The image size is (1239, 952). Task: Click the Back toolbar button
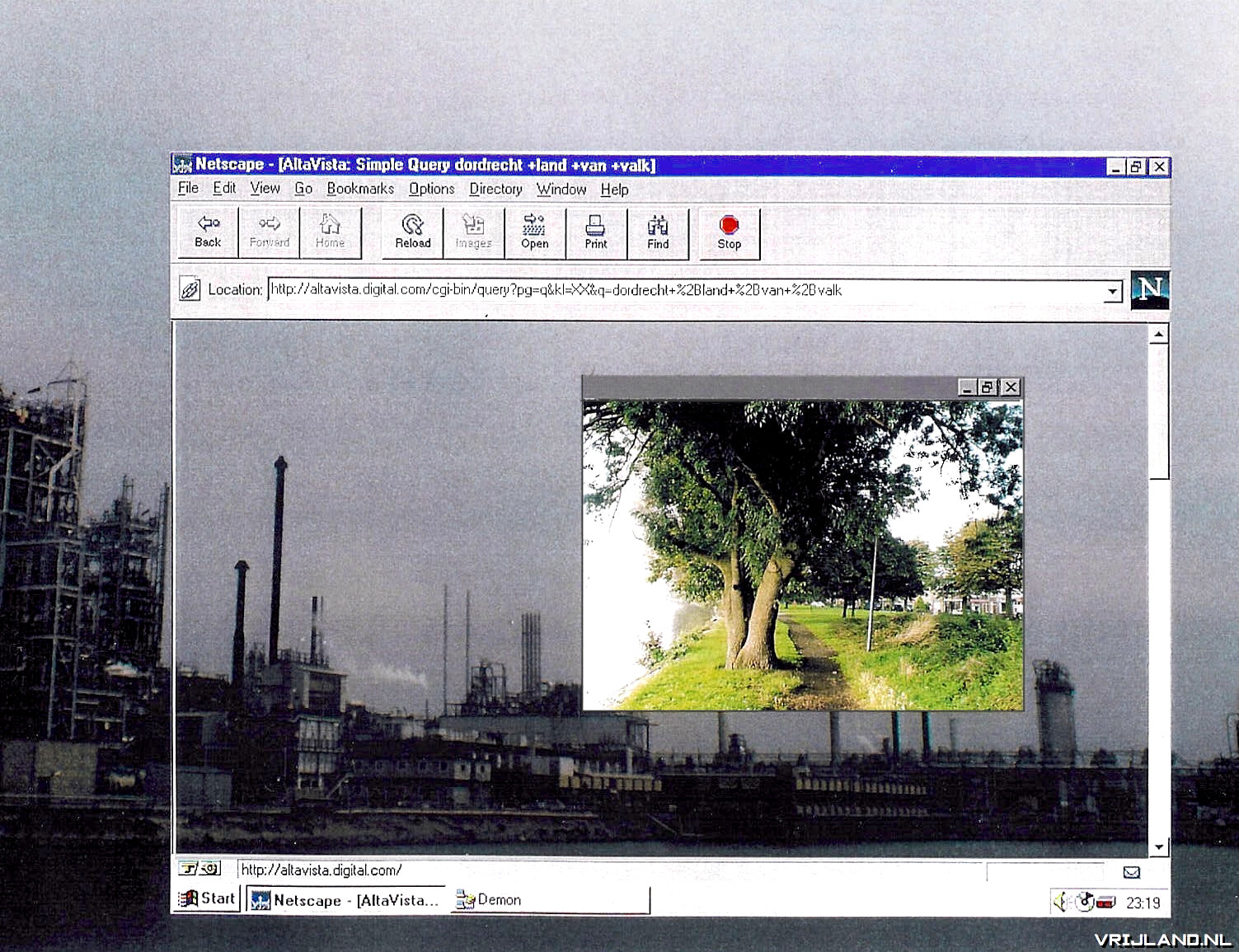click(x=208, y=232)
